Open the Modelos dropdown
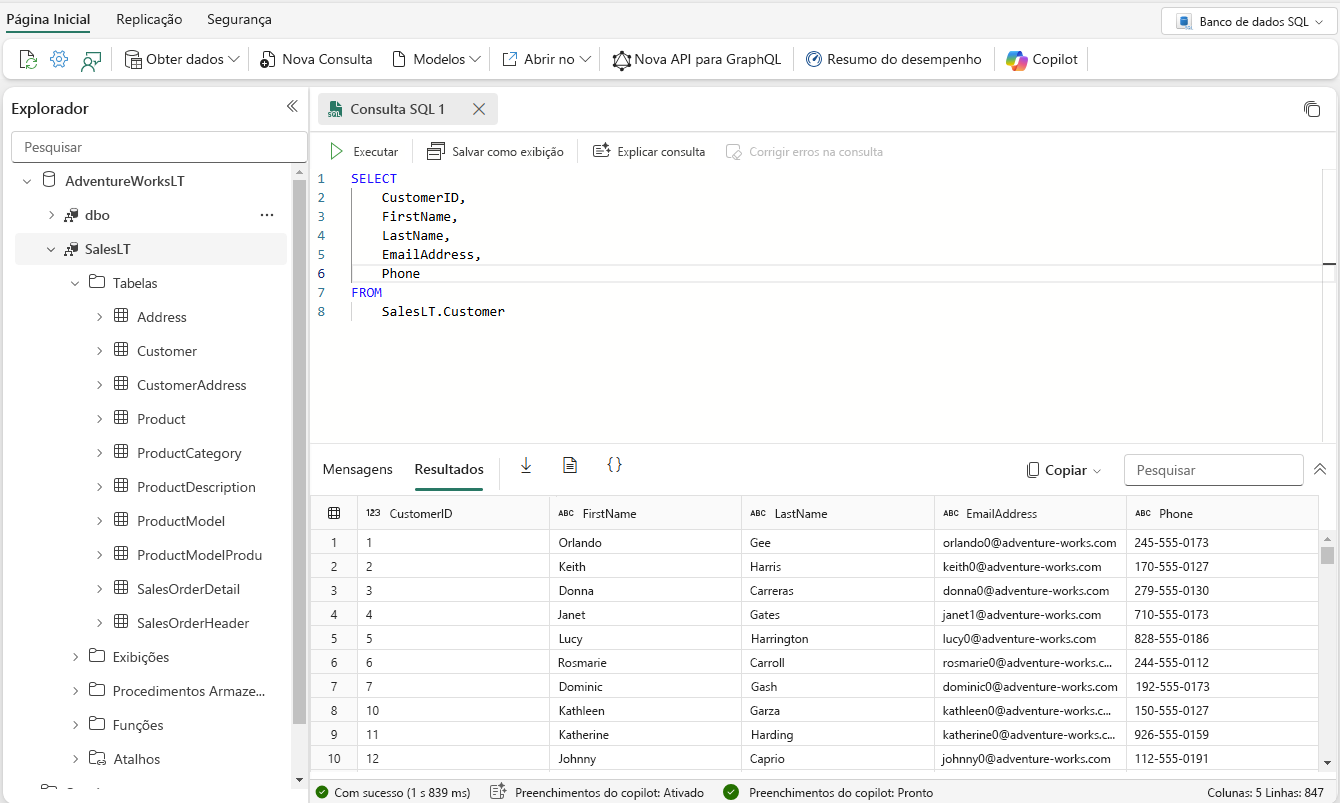Viewport: 1340px width, 803px height. point(436,60)
